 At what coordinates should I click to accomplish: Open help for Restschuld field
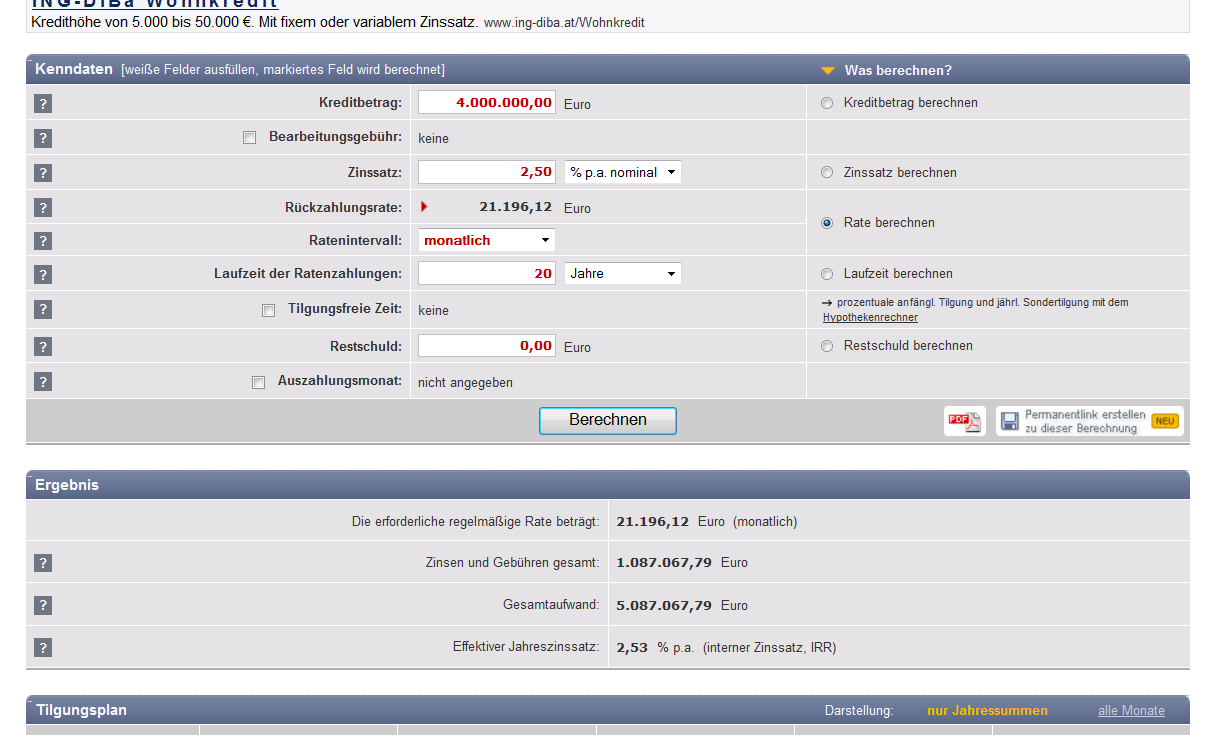42,346
